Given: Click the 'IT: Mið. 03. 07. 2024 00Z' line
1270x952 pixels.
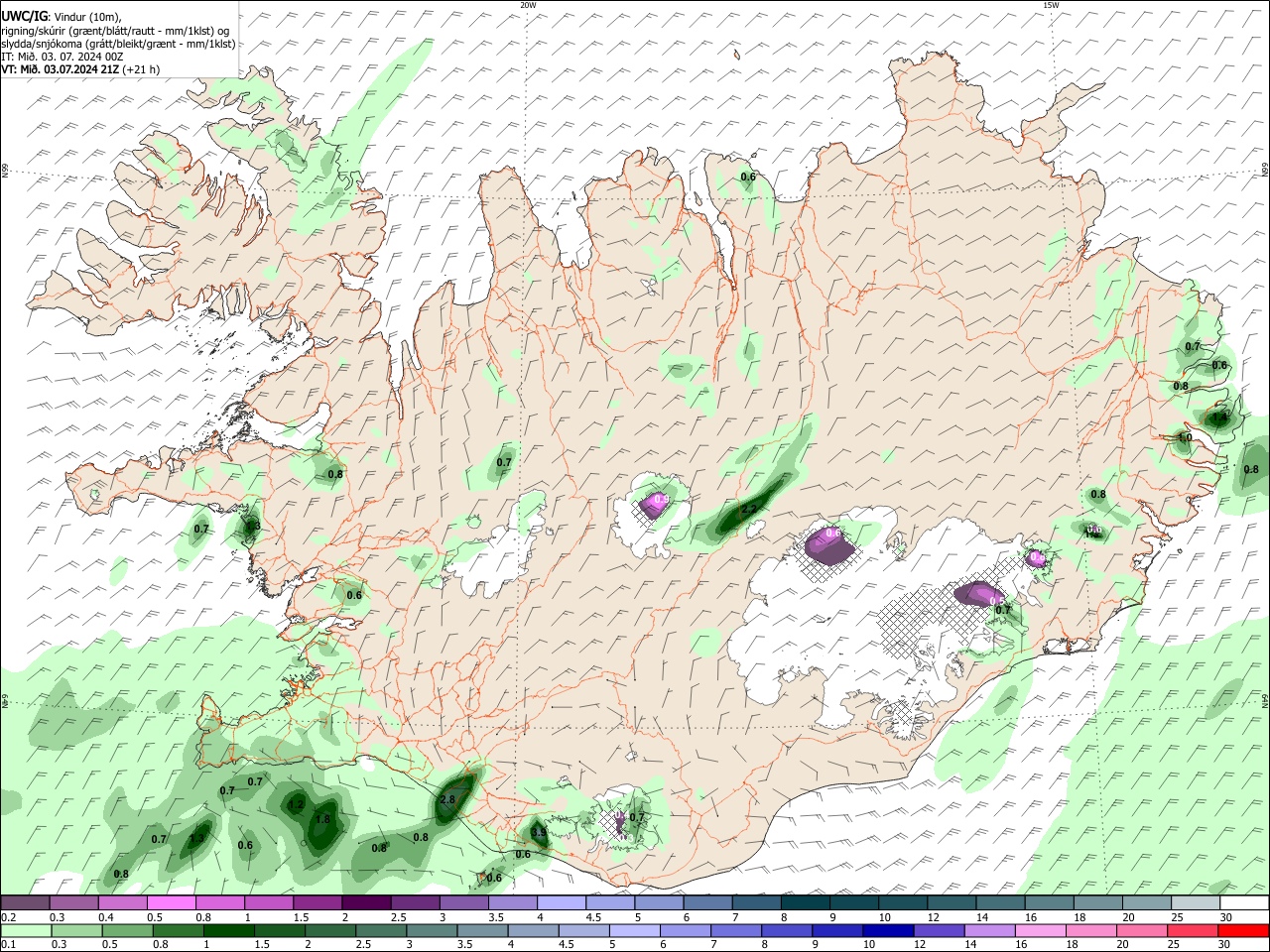Looking at the screenshot, I should 63,57.
